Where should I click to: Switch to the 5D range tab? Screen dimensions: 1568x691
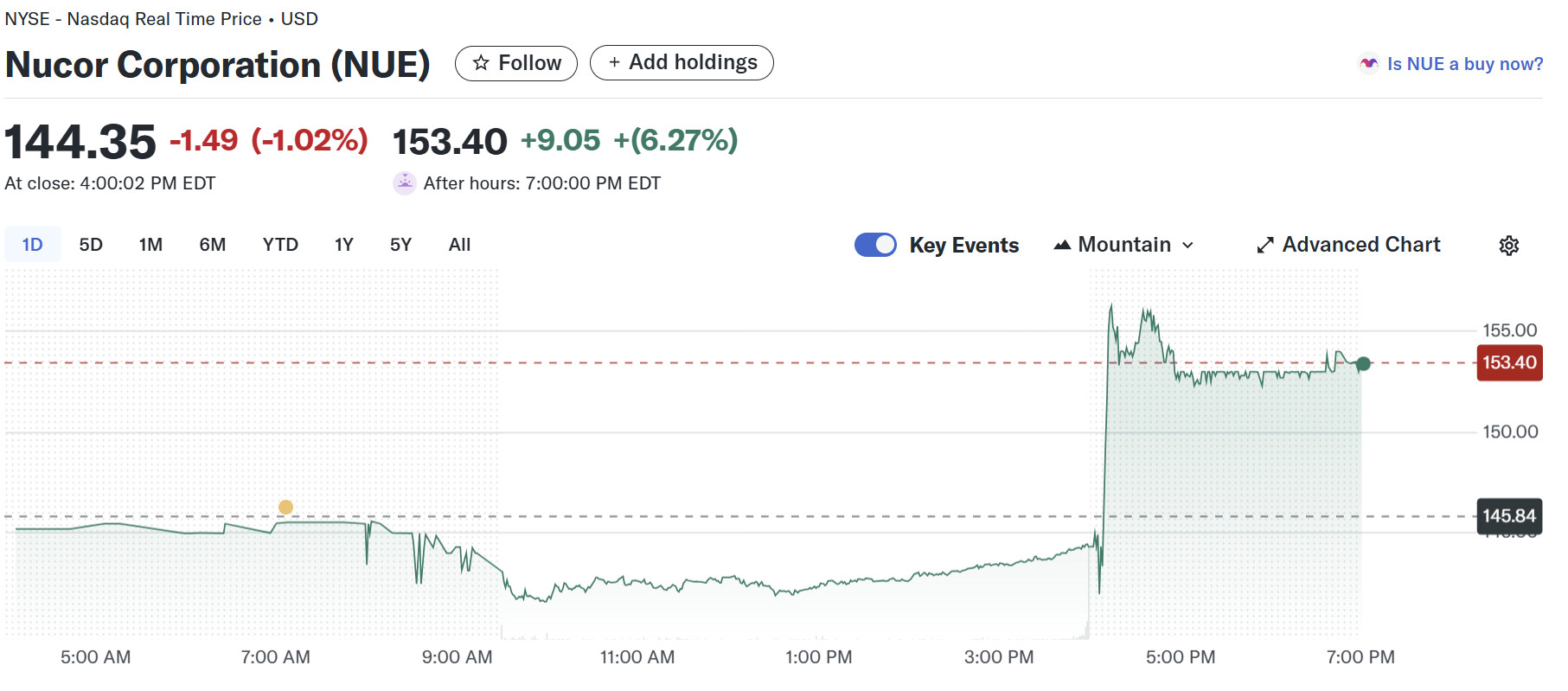pos(91,245)
